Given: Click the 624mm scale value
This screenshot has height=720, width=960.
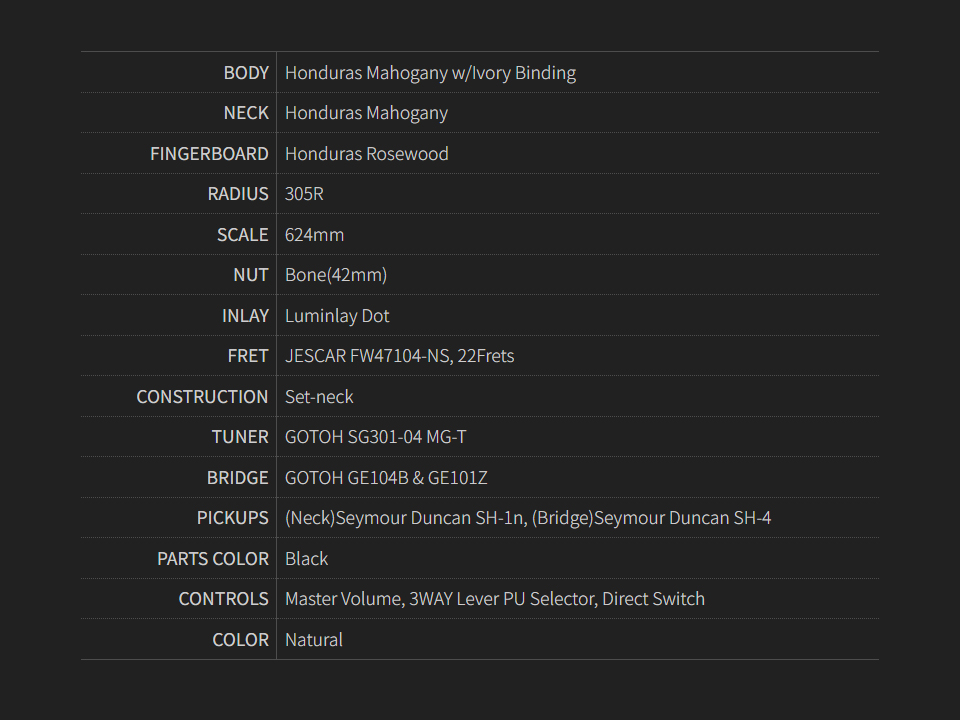Looking at the screenshot, I should (314, 235).
